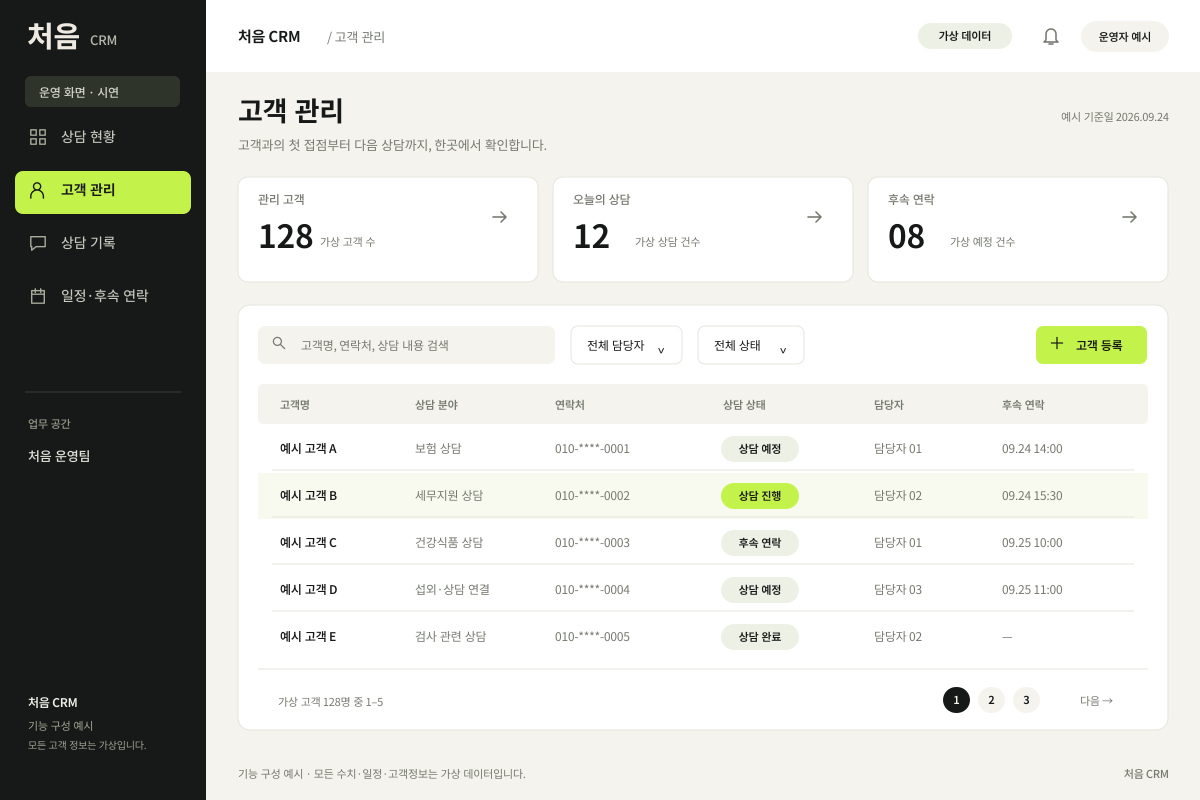Click the 가상 데이터 pill button

(965, 36)
